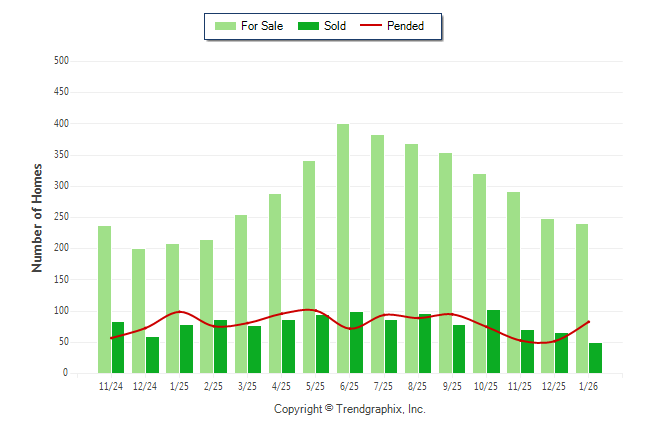Select the Sold bar for 12/24
The height and width of the screenshot is (434, 646).
point(152,354)
